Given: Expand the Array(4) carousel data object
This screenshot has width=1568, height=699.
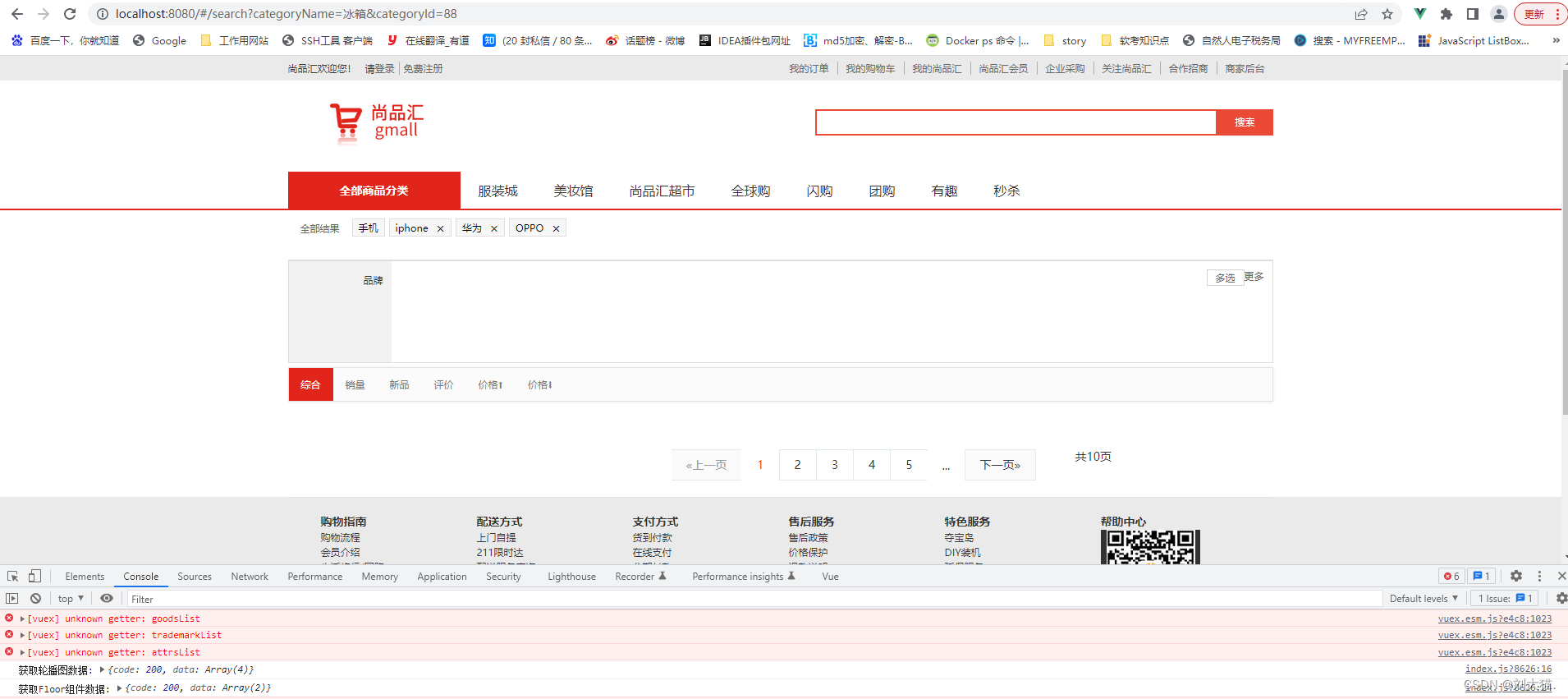Looking at the screenshot, I should (102, 669).
